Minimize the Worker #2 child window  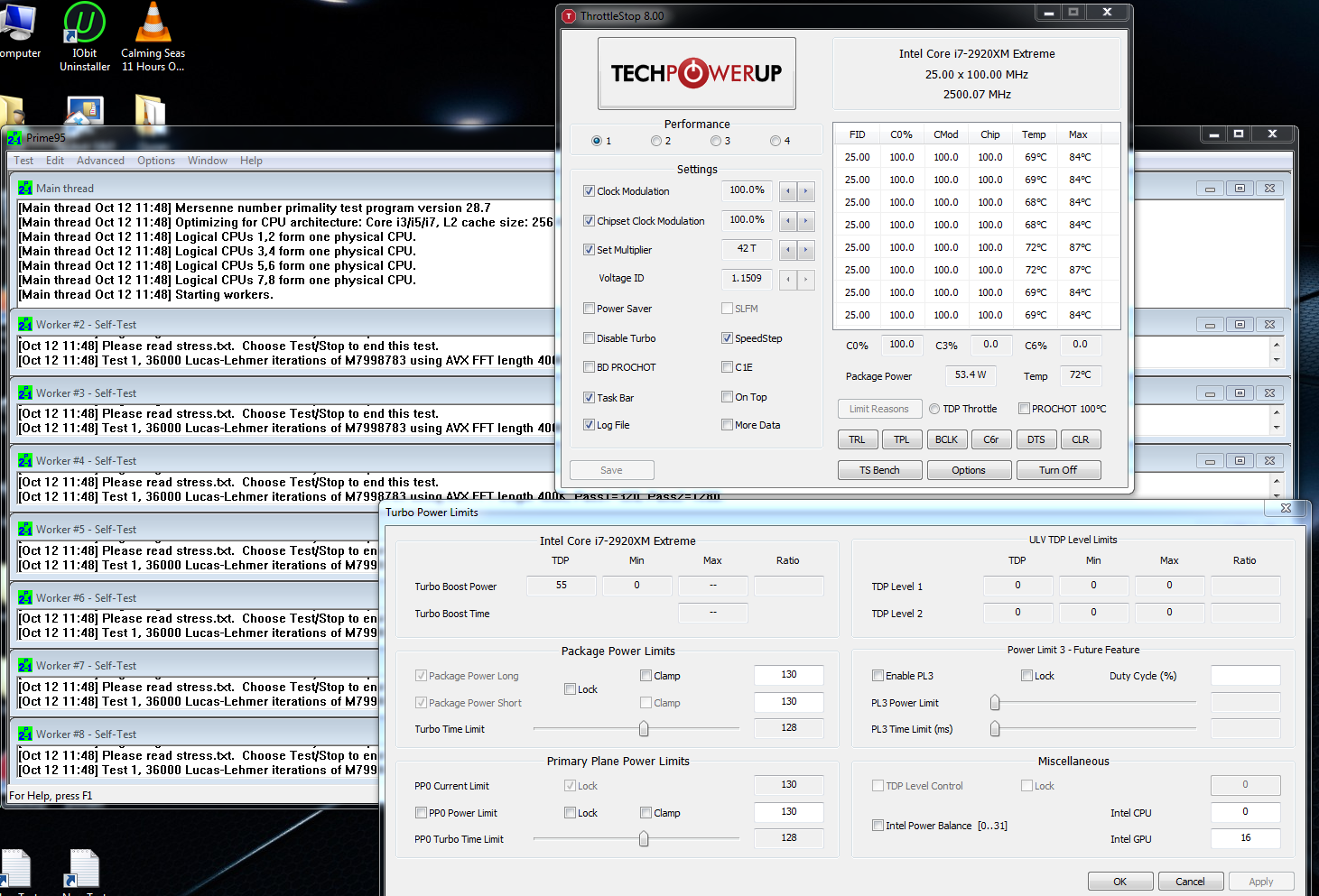[1210, 325]
